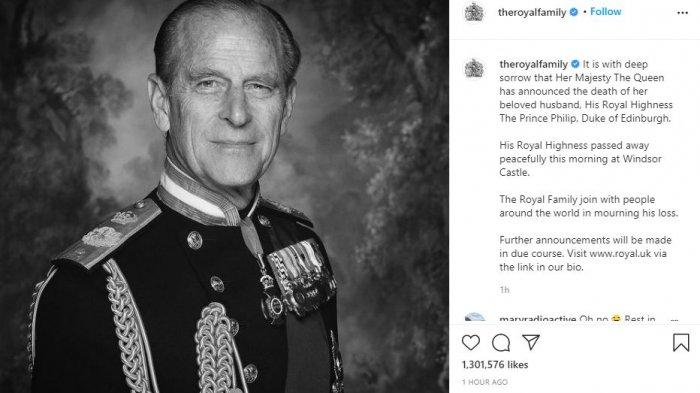
Task: Open maryradioactive commenter username
Action: click(538, 319)
